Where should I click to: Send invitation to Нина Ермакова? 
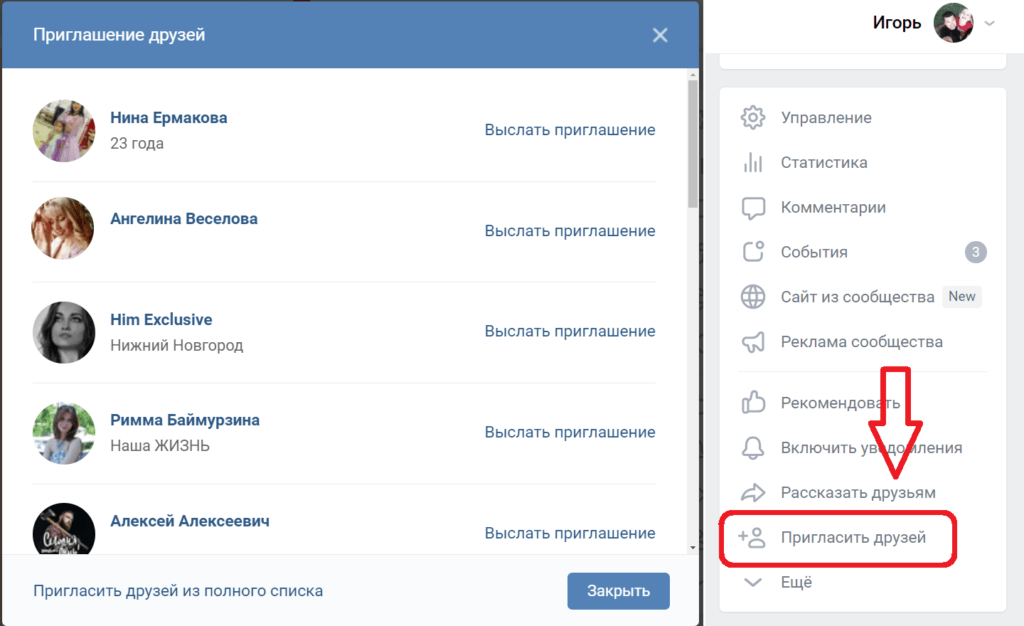pyautogui.click(x=569, y=130)
